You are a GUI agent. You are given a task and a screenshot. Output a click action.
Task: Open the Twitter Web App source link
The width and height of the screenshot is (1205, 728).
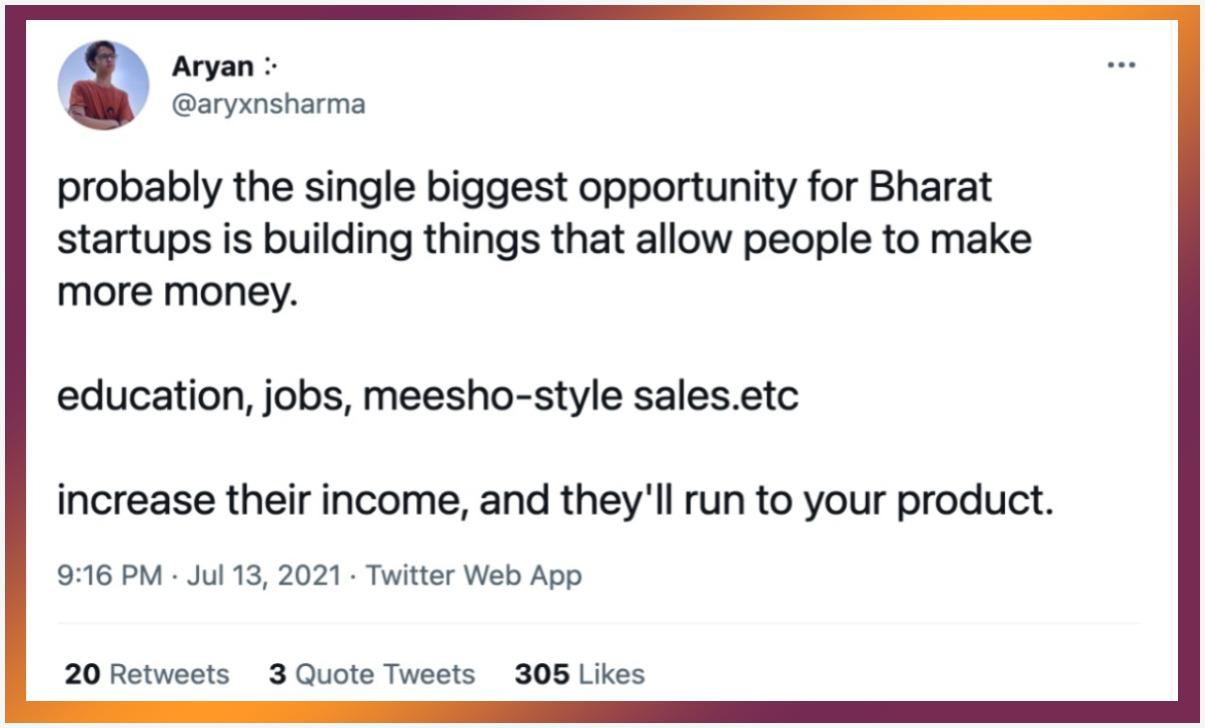pos(473,576)
